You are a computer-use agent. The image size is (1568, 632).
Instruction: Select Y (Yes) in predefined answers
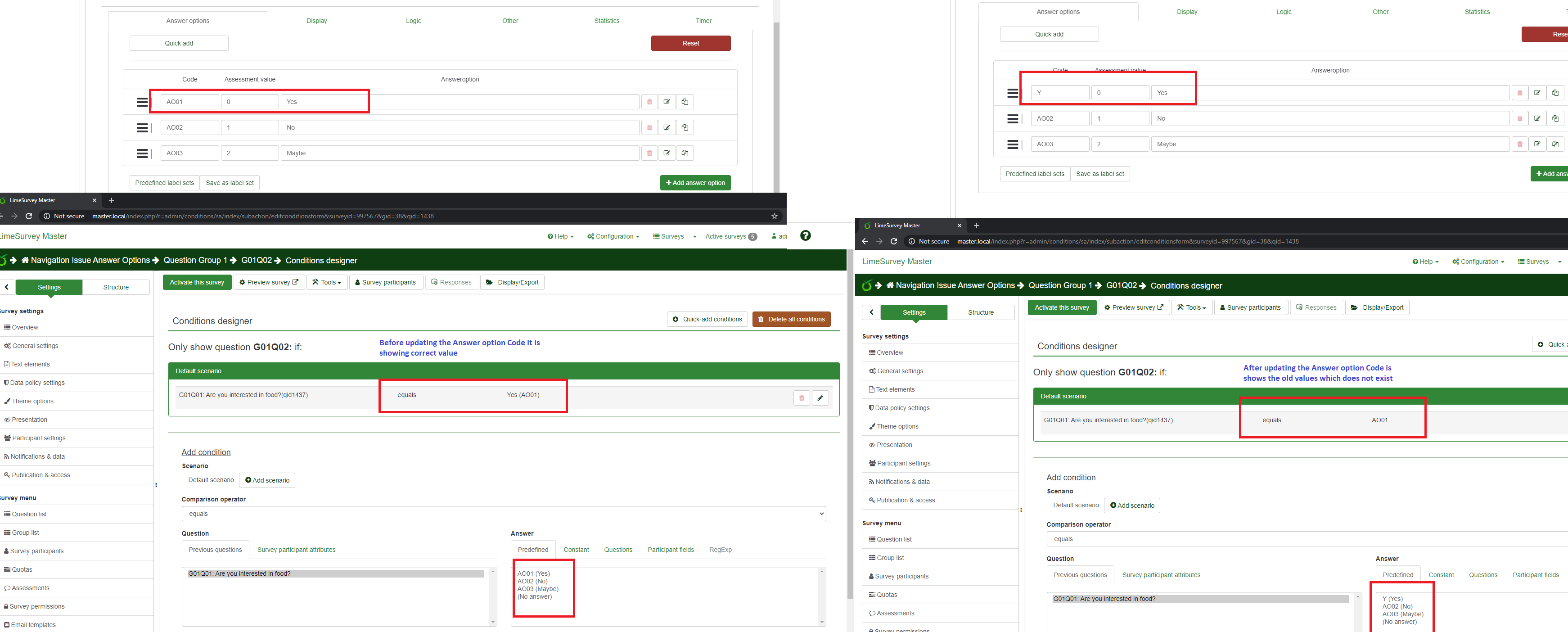pyautogui.click(x=1392, y=599)
